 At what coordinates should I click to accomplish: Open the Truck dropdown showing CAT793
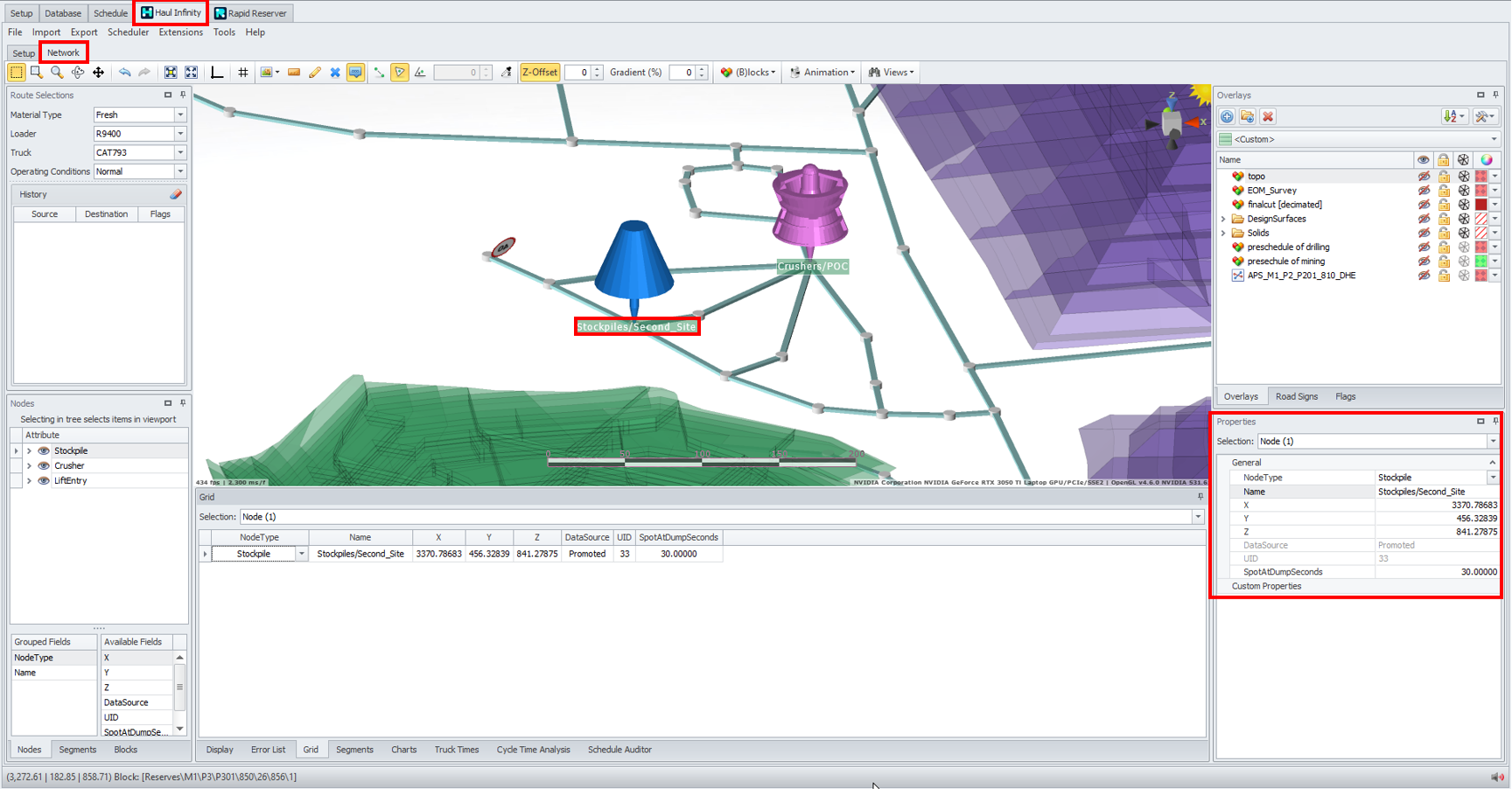[x=180, y=153]
